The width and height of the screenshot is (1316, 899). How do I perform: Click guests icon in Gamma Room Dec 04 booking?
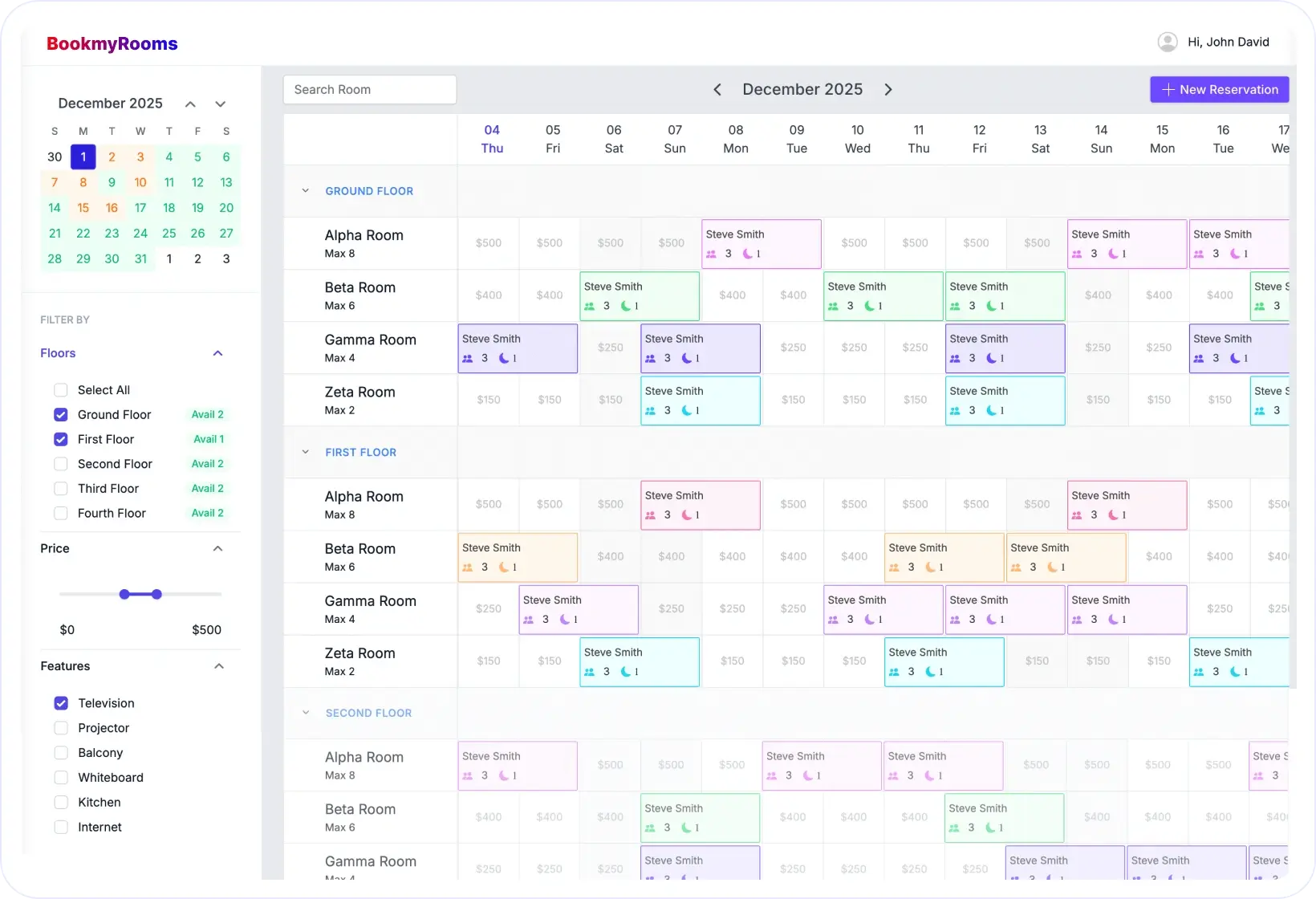(x=468, y=359)
